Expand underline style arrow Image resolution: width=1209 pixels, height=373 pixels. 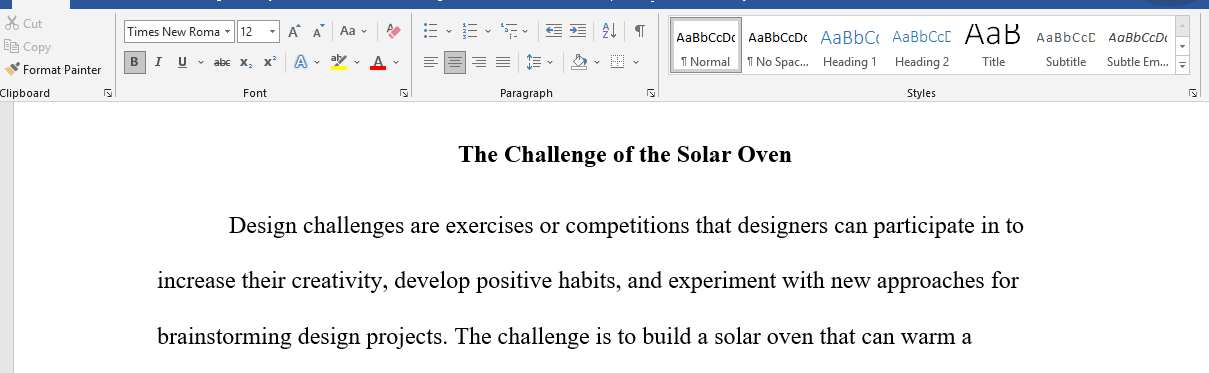coord(201,62)
